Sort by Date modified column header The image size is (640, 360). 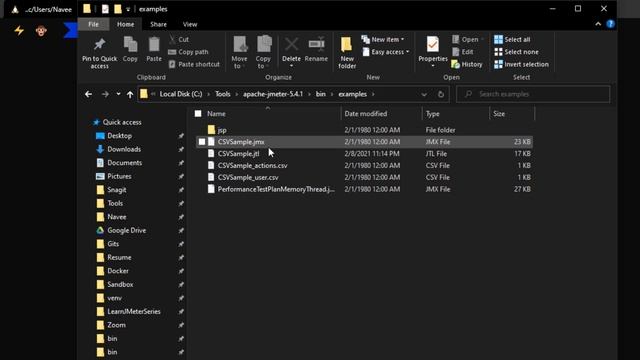(366, 114)
